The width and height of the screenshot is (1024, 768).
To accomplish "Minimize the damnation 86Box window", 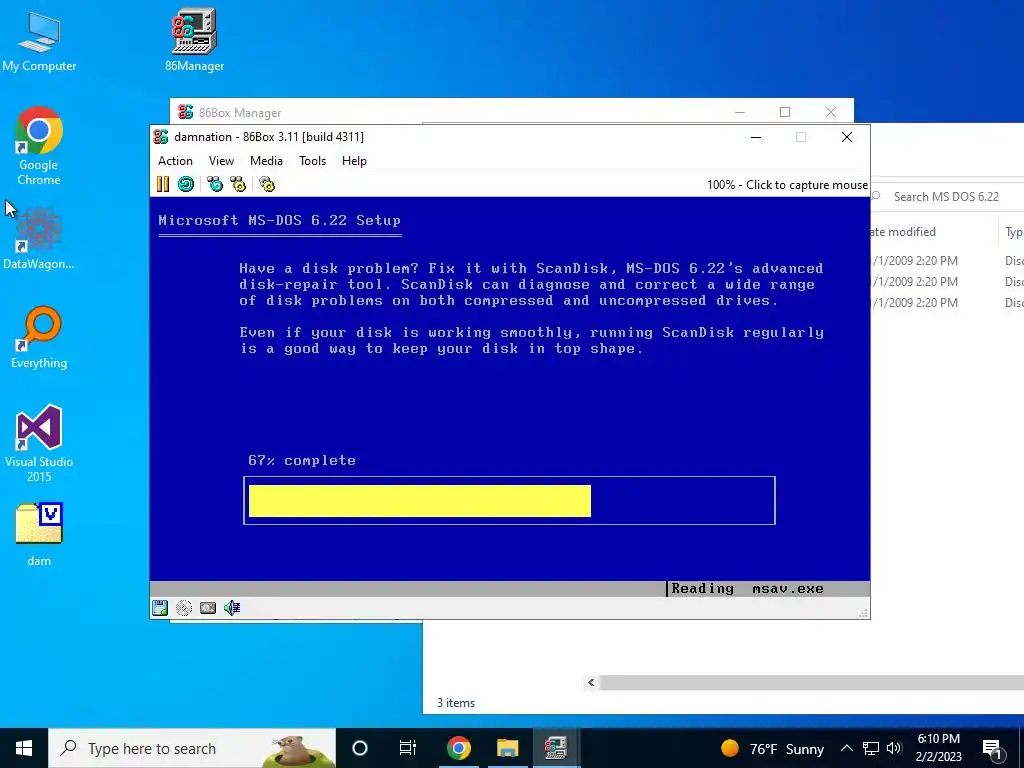I will tap(756, 137).
